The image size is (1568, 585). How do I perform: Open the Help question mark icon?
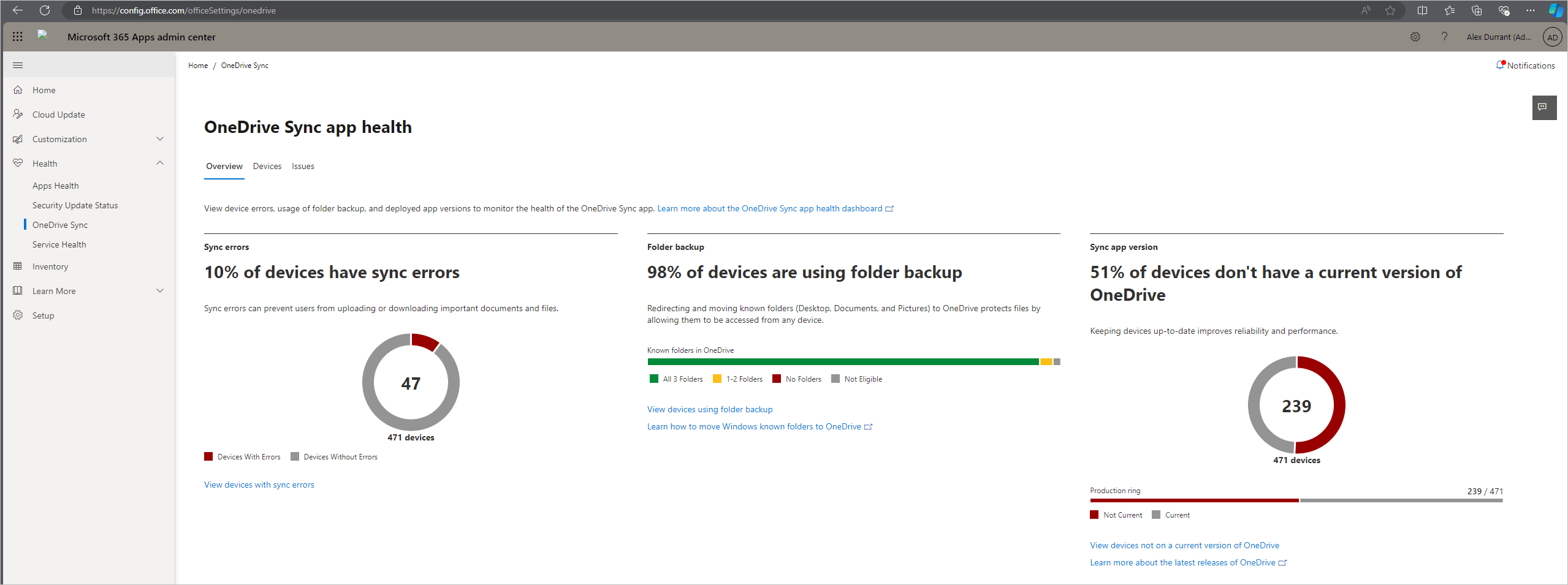tap(1445, 37)
